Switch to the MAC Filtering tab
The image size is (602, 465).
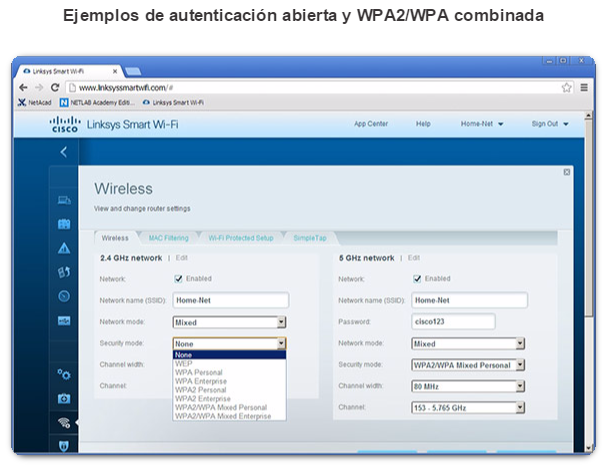169,238
